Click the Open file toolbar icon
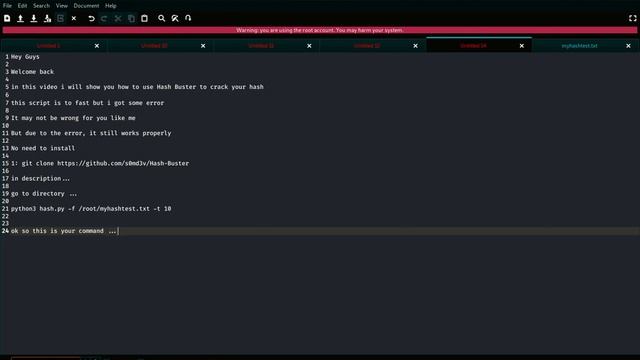Image resolution: width=640 pixels, height=360 pixels. point(20,18)
